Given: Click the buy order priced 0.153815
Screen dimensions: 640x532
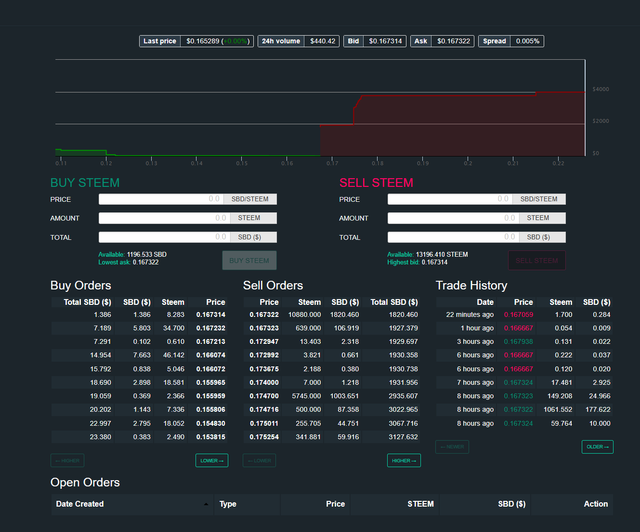Looking at the screenshot, I should click(139, 437).
